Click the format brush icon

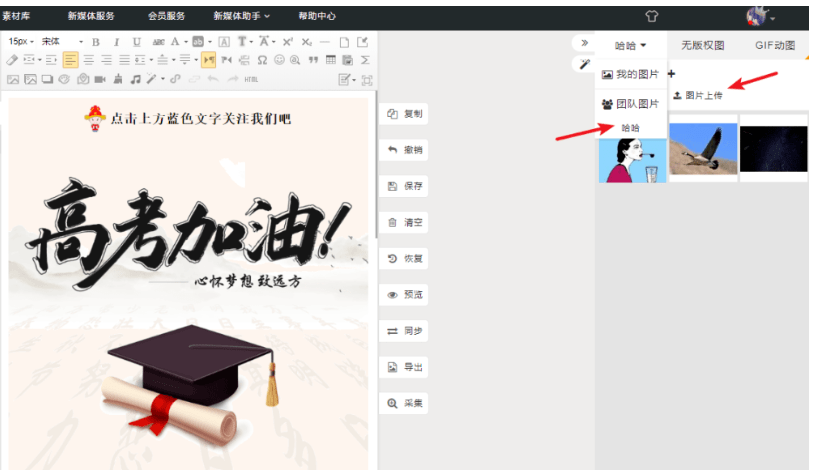pyautogui.click(x=118, y=79)
